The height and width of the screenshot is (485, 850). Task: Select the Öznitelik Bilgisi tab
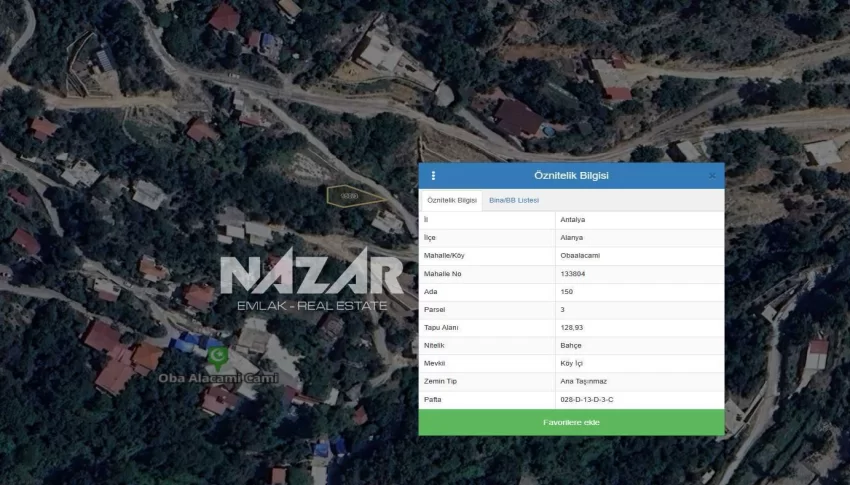click(x=451, y=200)
